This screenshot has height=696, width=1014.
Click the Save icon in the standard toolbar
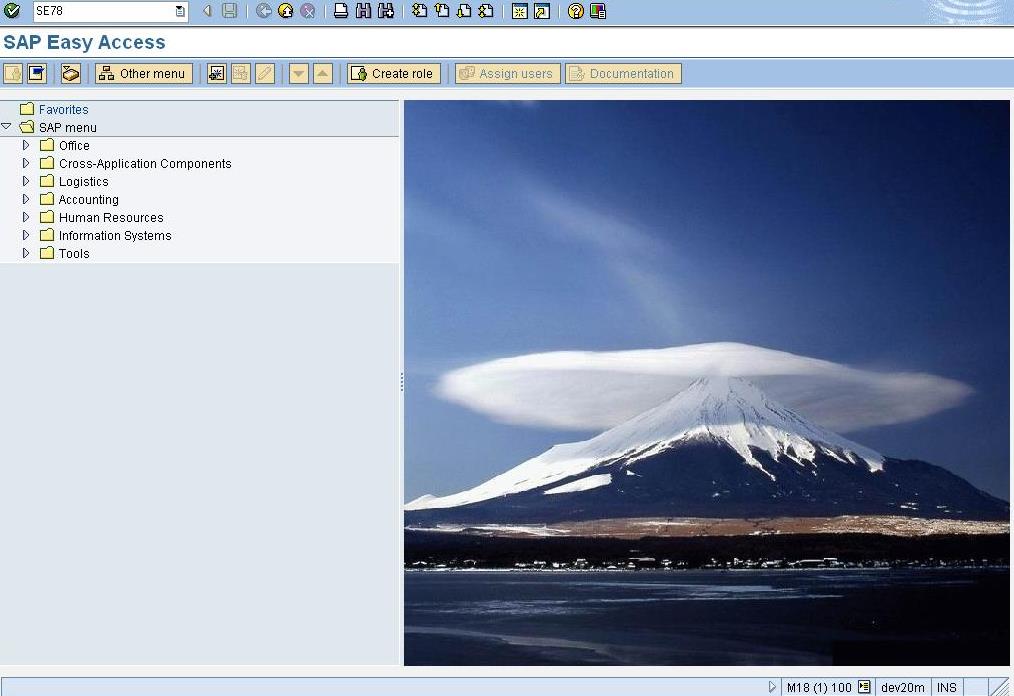[229, 11]
